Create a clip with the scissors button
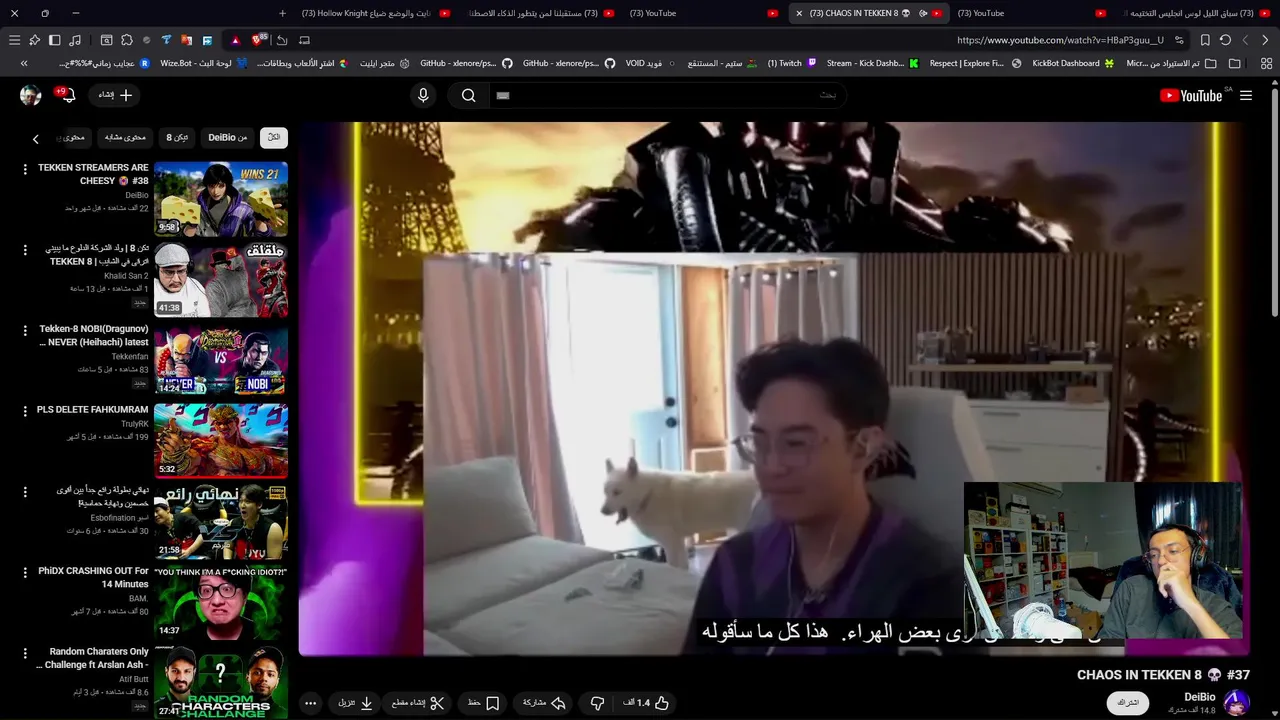The image size is (1280, 720). point(418,703)
